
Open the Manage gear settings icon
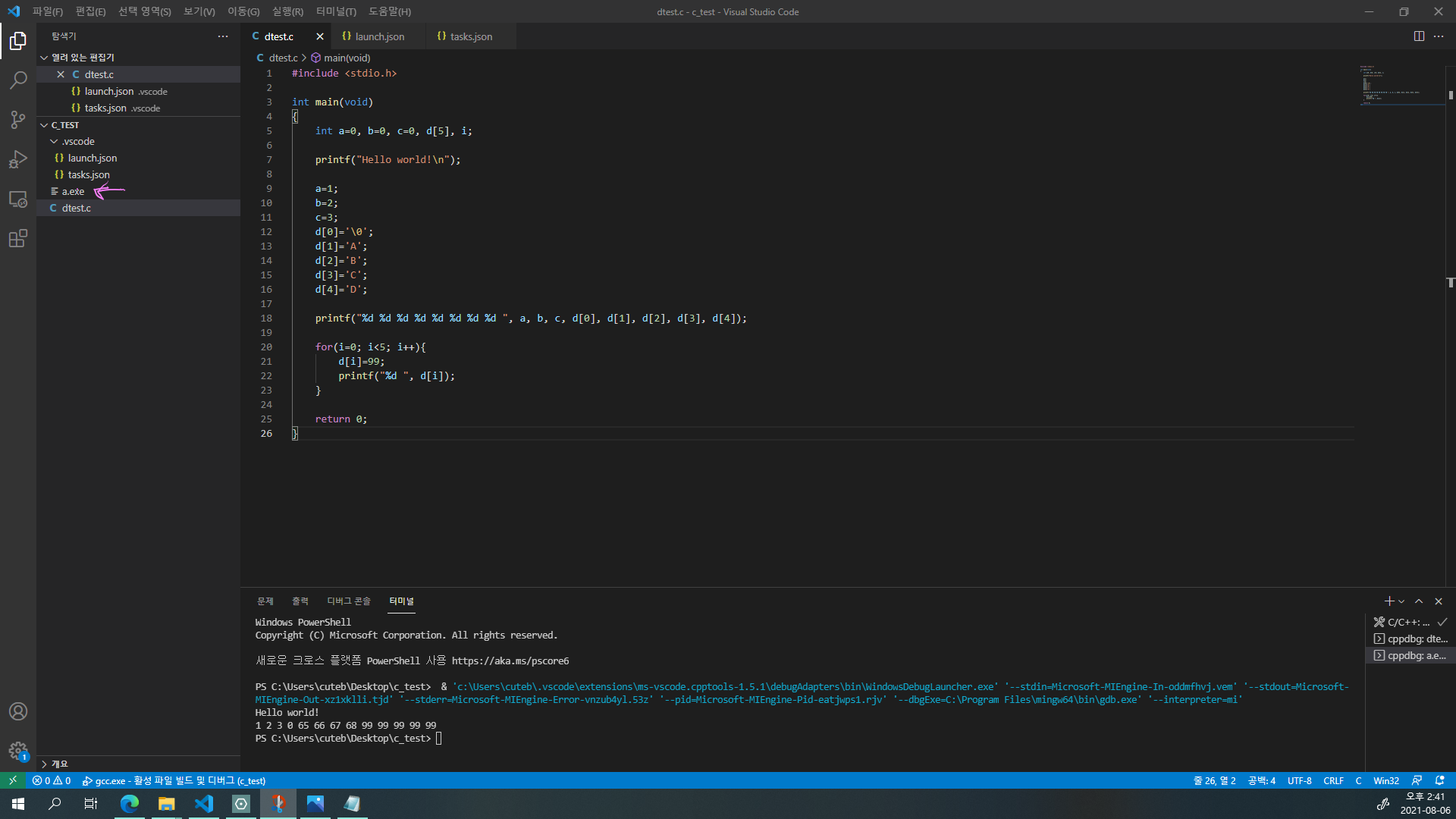(18, 751)
